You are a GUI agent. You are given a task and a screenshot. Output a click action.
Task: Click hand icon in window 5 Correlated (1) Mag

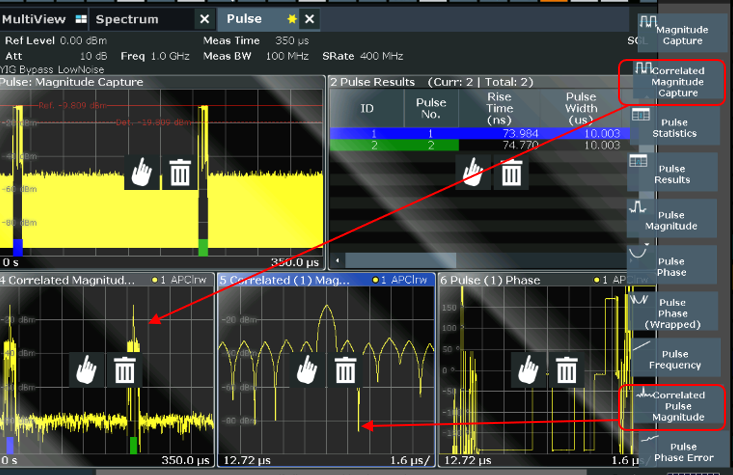307,371
